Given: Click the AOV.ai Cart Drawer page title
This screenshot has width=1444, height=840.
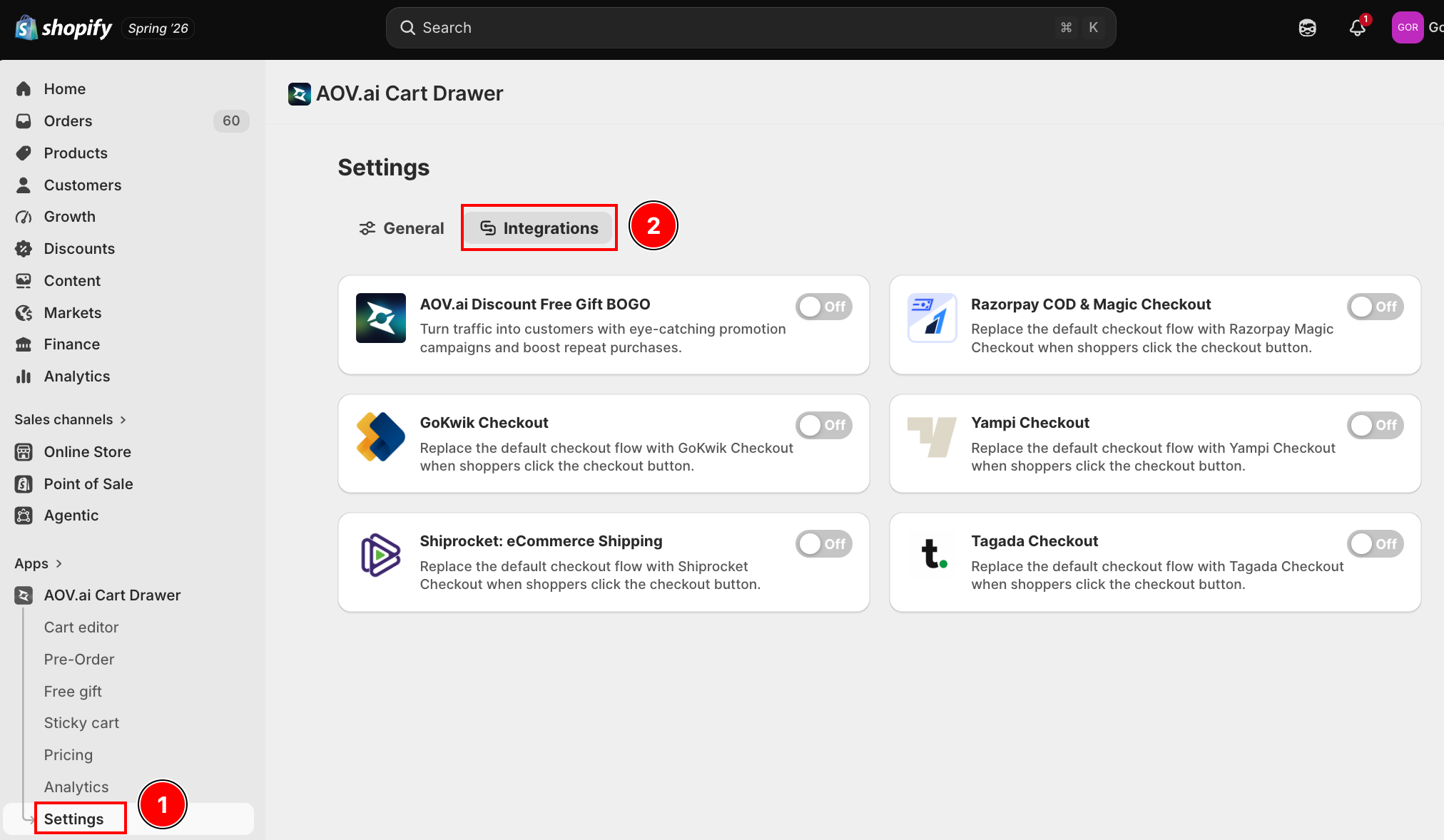Looking at the screenshot, I should pos(410,93).
